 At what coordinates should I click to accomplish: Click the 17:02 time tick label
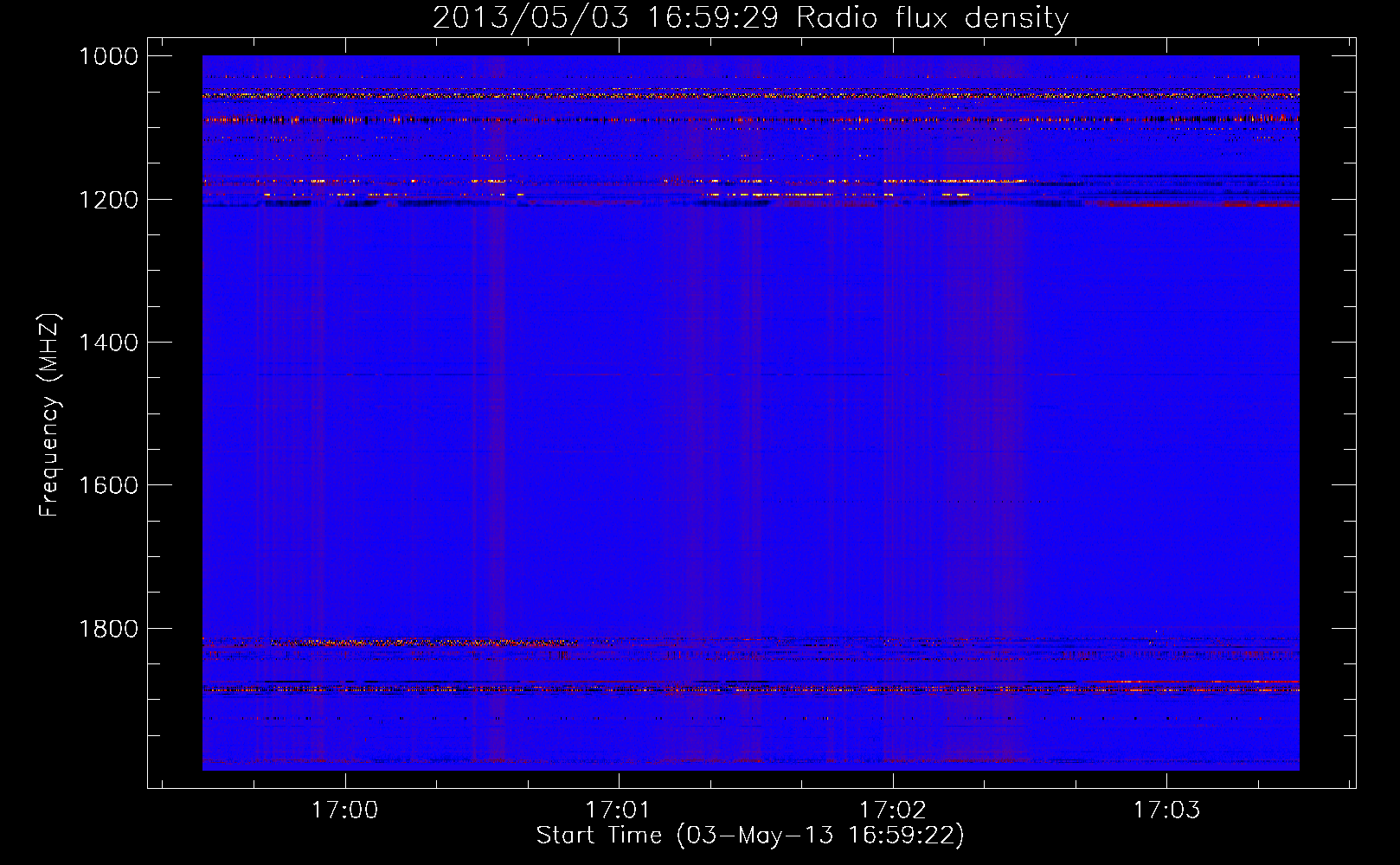coord(892,811)
